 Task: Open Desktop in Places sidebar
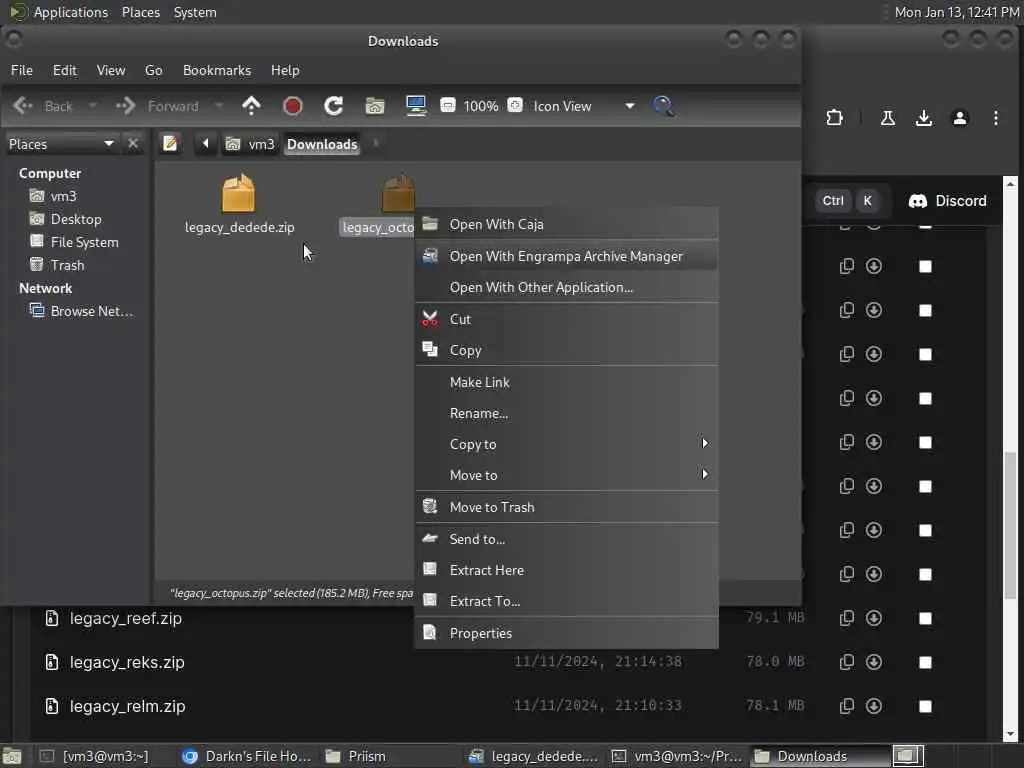(x=76, y=219)
